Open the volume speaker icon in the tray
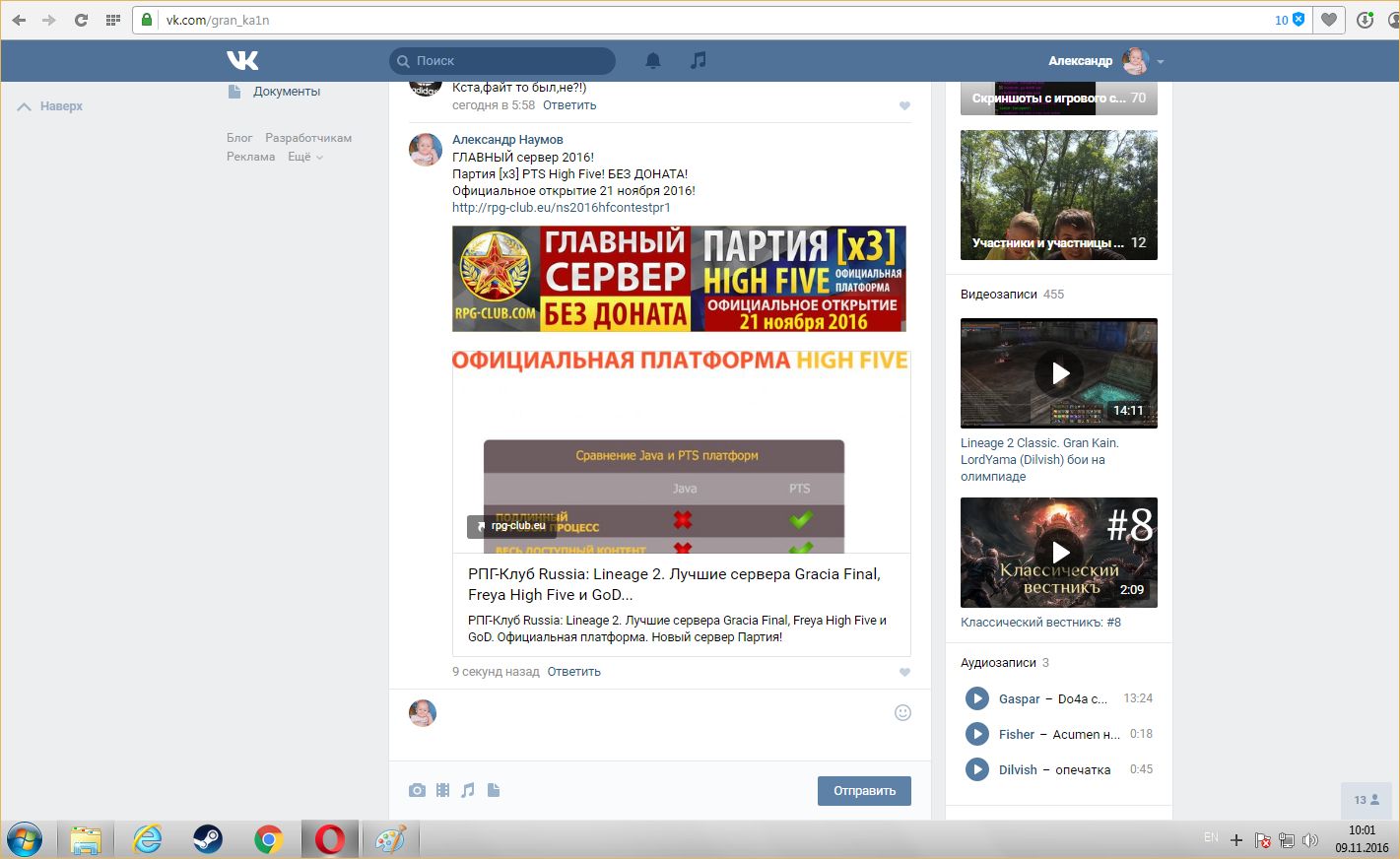 point(1309,840)
